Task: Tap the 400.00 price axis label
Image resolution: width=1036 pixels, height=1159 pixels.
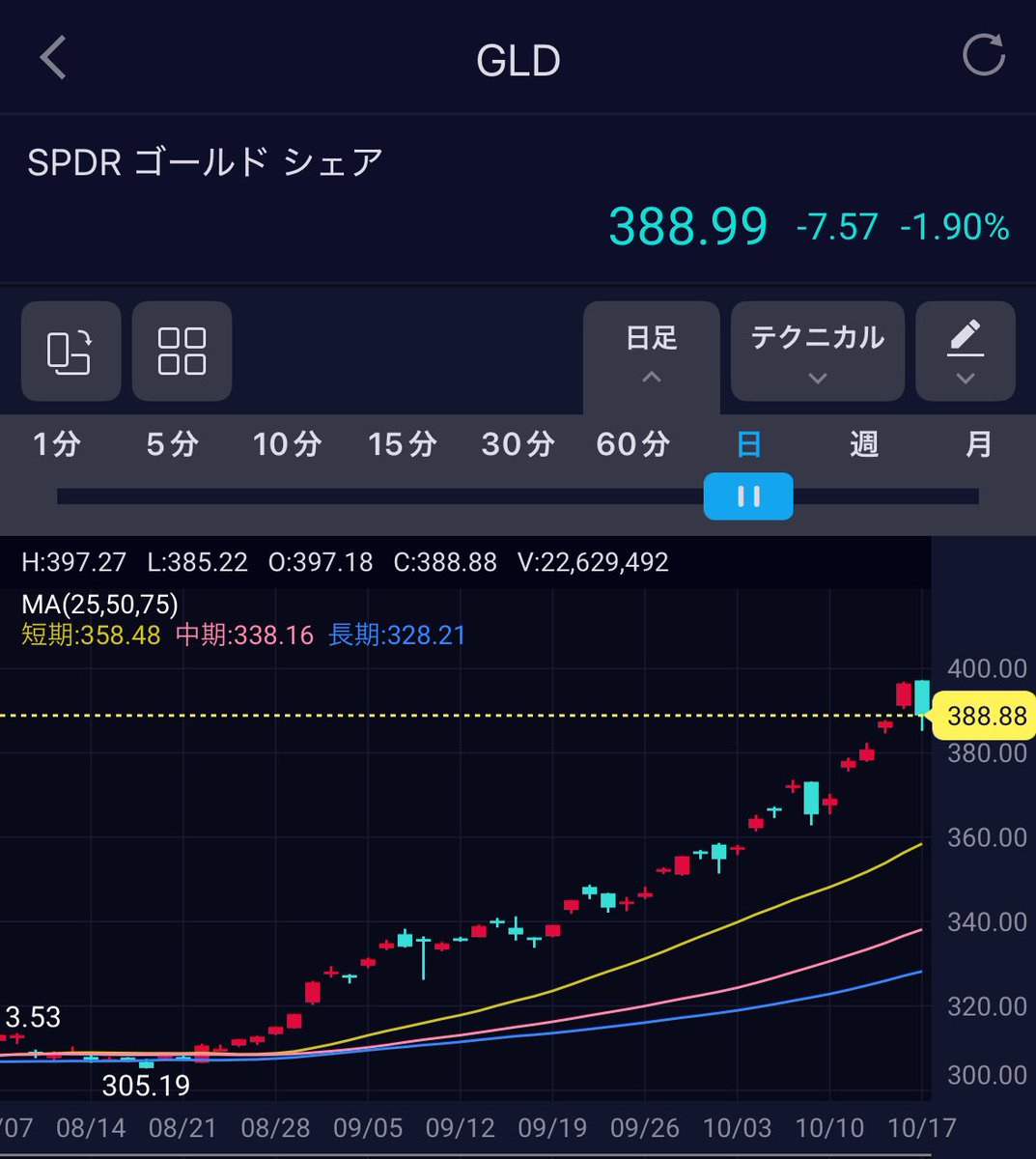Action: [x=987, y=668]
